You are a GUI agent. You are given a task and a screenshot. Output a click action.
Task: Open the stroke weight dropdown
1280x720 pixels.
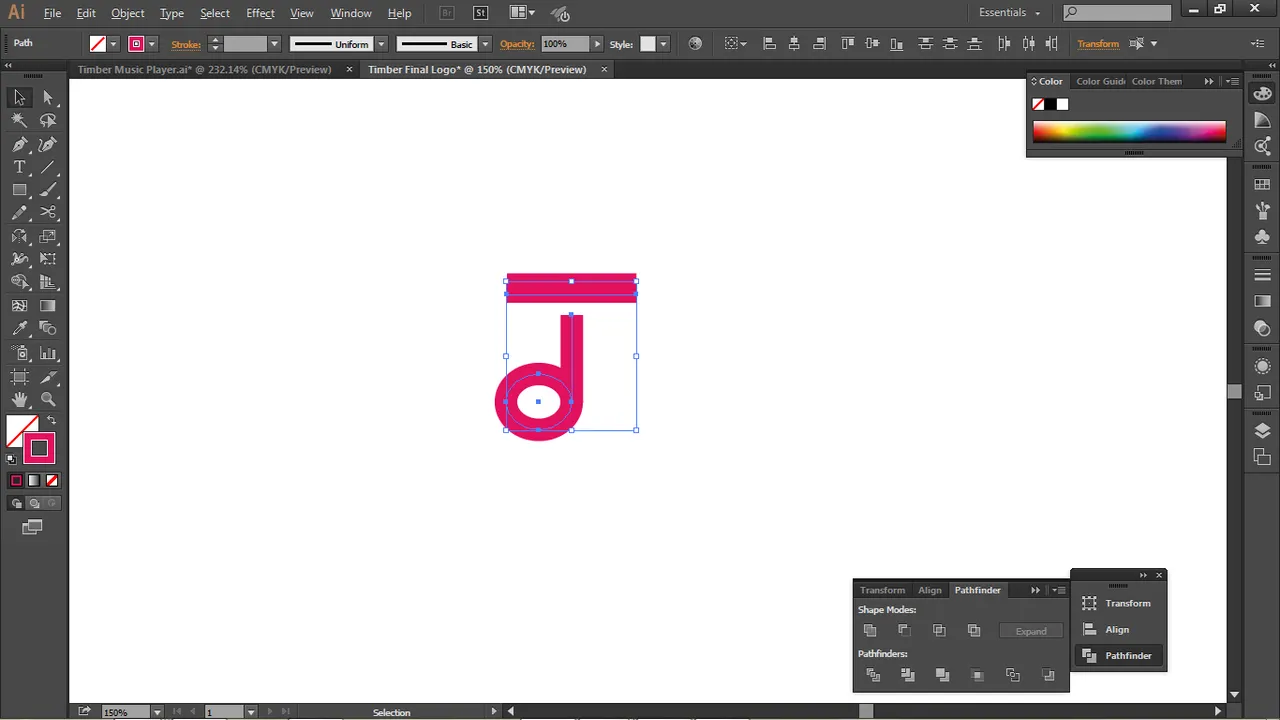pyautogui.click(x=274, y=44)
